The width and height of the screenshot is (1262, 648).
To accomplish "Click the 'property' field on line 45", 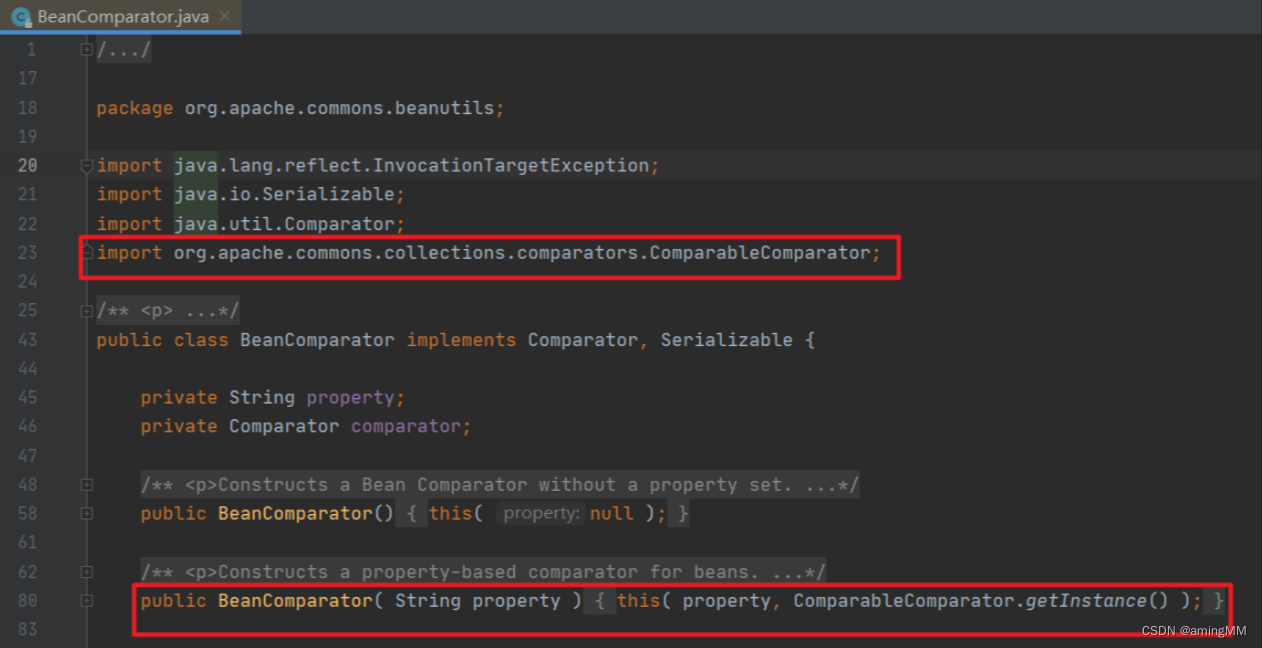I will pos(350,398).
